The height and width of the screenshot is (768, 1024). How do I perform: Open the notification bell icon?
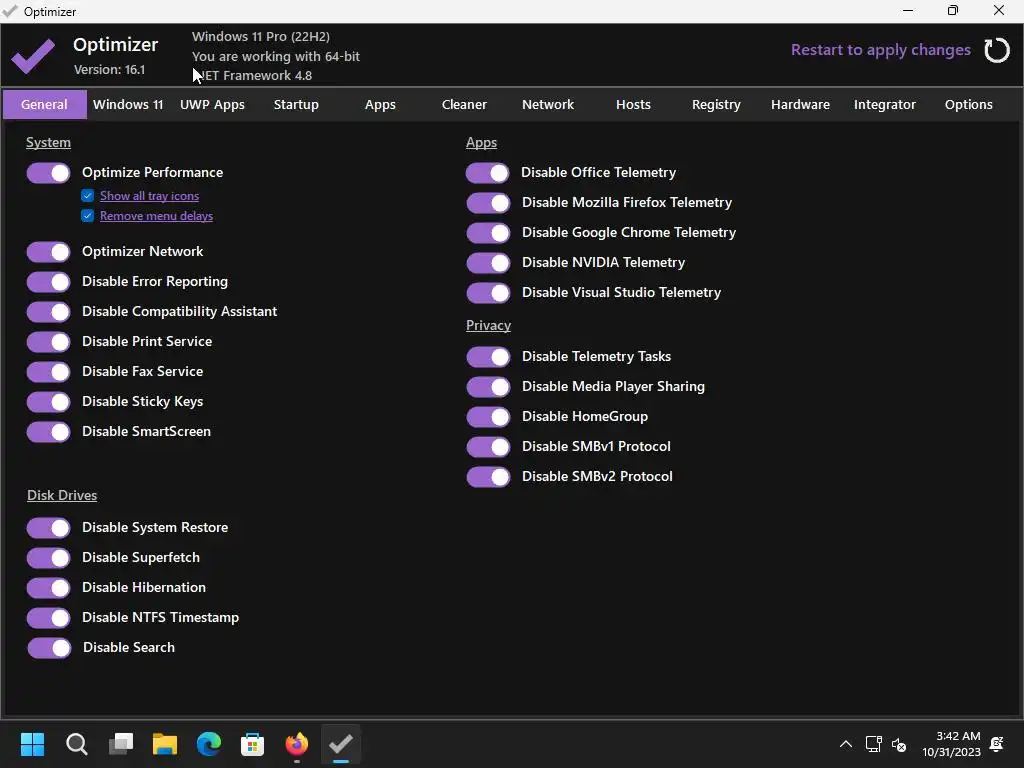[x=997, y=744]
